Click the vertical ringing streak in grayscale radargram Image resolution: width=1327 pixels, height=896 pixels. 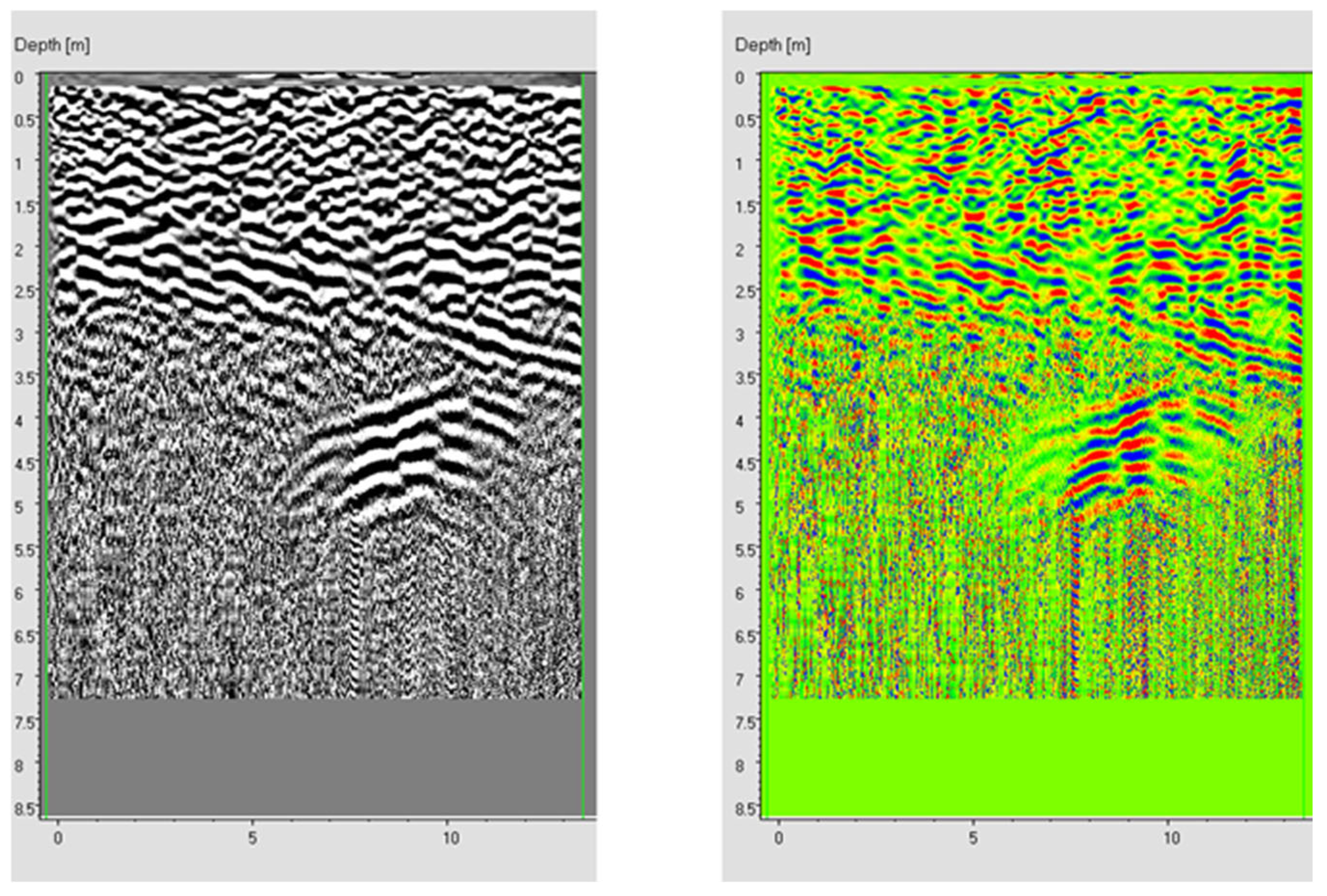click(x=355, y=599)
